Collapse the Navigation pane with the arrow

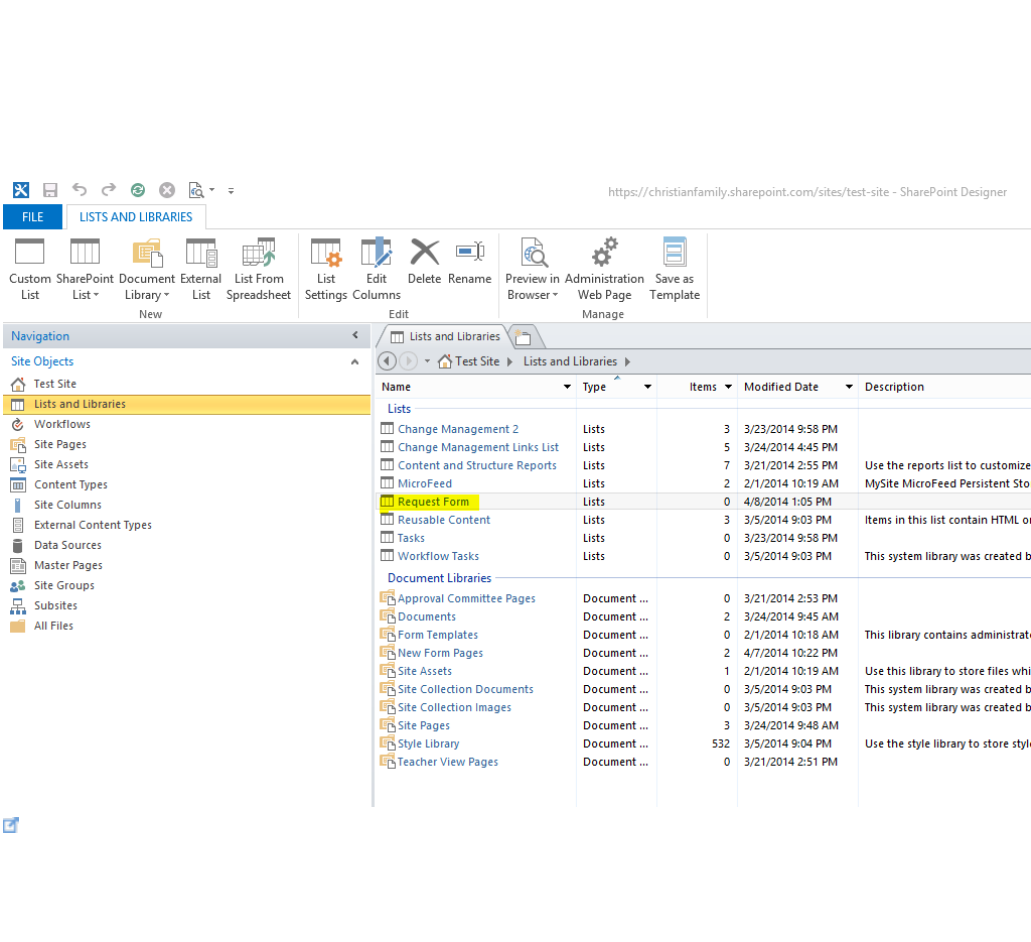tap(355, 335)
